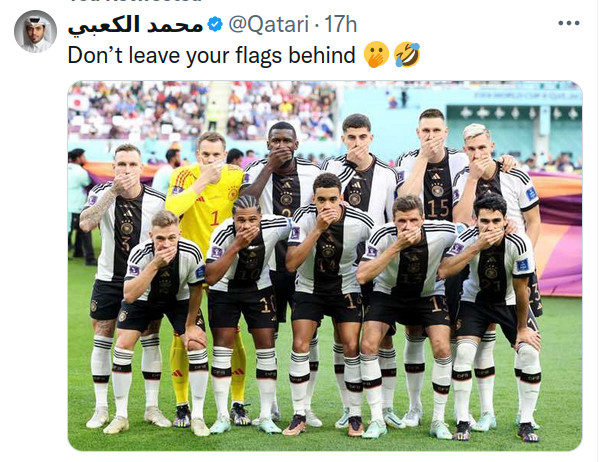Click the "Don't leave your flags behind" text

tap(212, 55)
